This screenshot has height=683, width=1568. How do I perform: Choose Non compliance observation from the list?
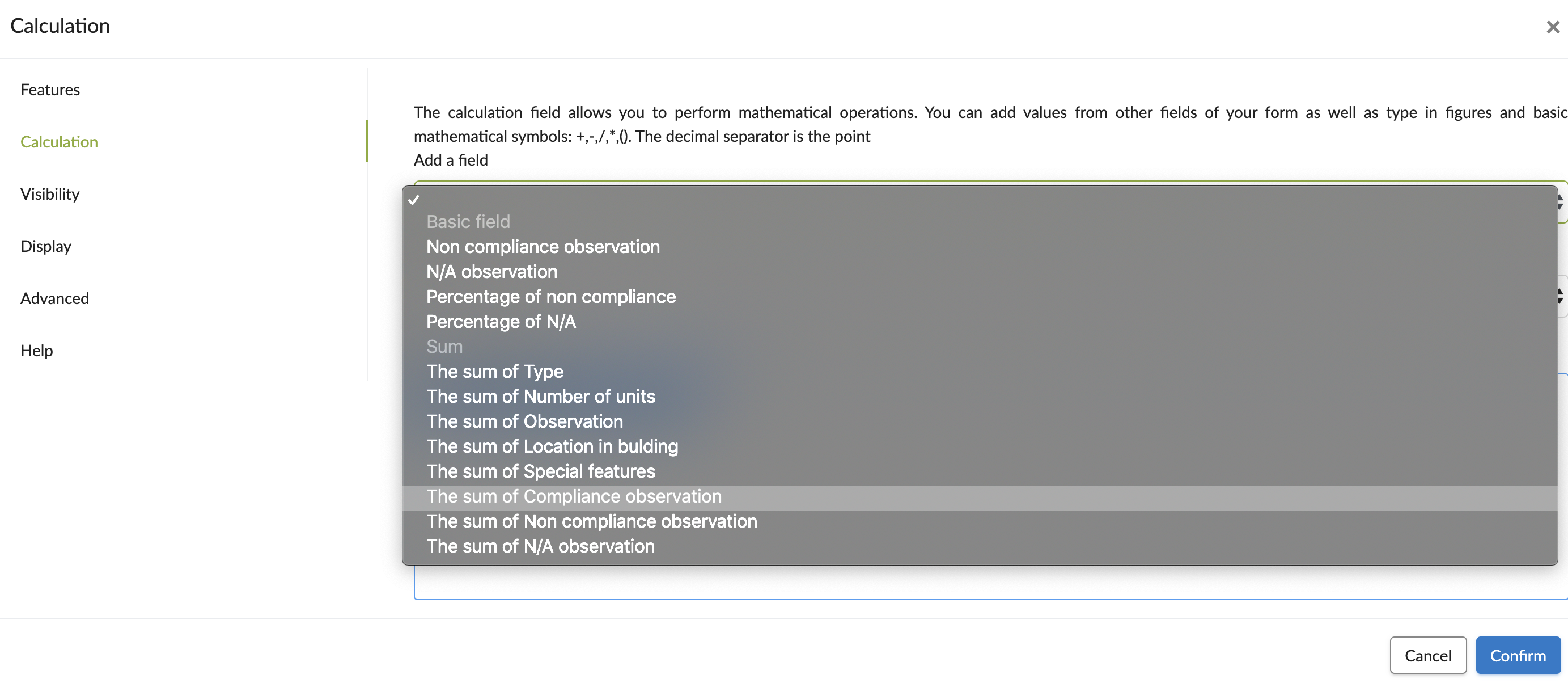pyautogui.click(x=543, y=247)
